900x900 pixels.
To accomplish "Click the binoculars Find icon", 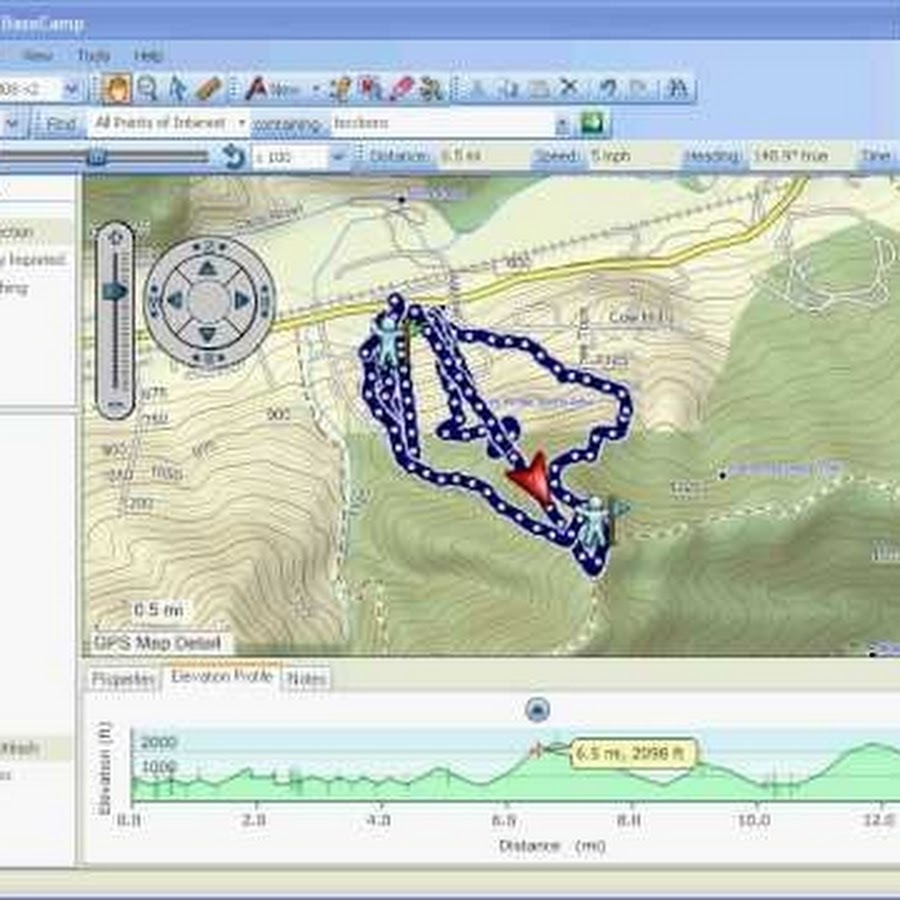I will click(x=678, y=89).
